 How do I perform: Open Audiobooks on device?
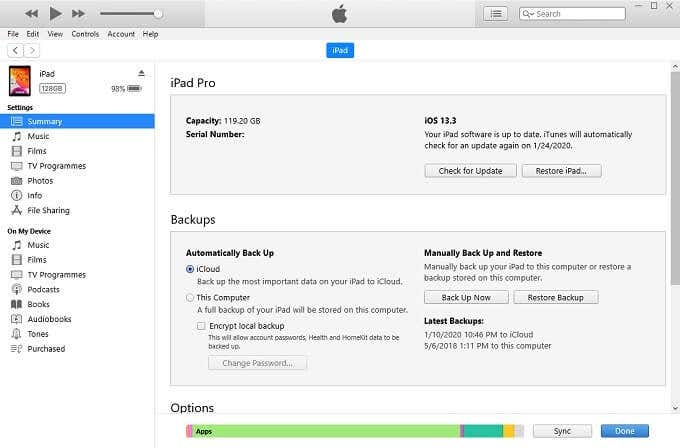tap(49, 319)
